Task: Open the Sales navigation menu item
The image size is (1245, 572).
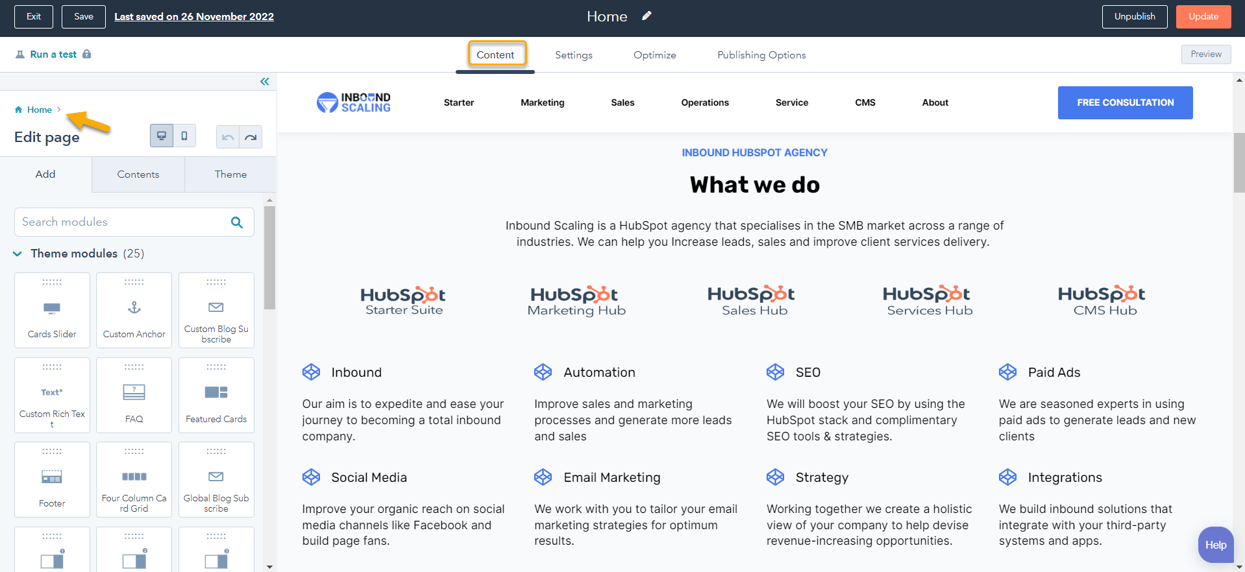Action: coord(622,102)
